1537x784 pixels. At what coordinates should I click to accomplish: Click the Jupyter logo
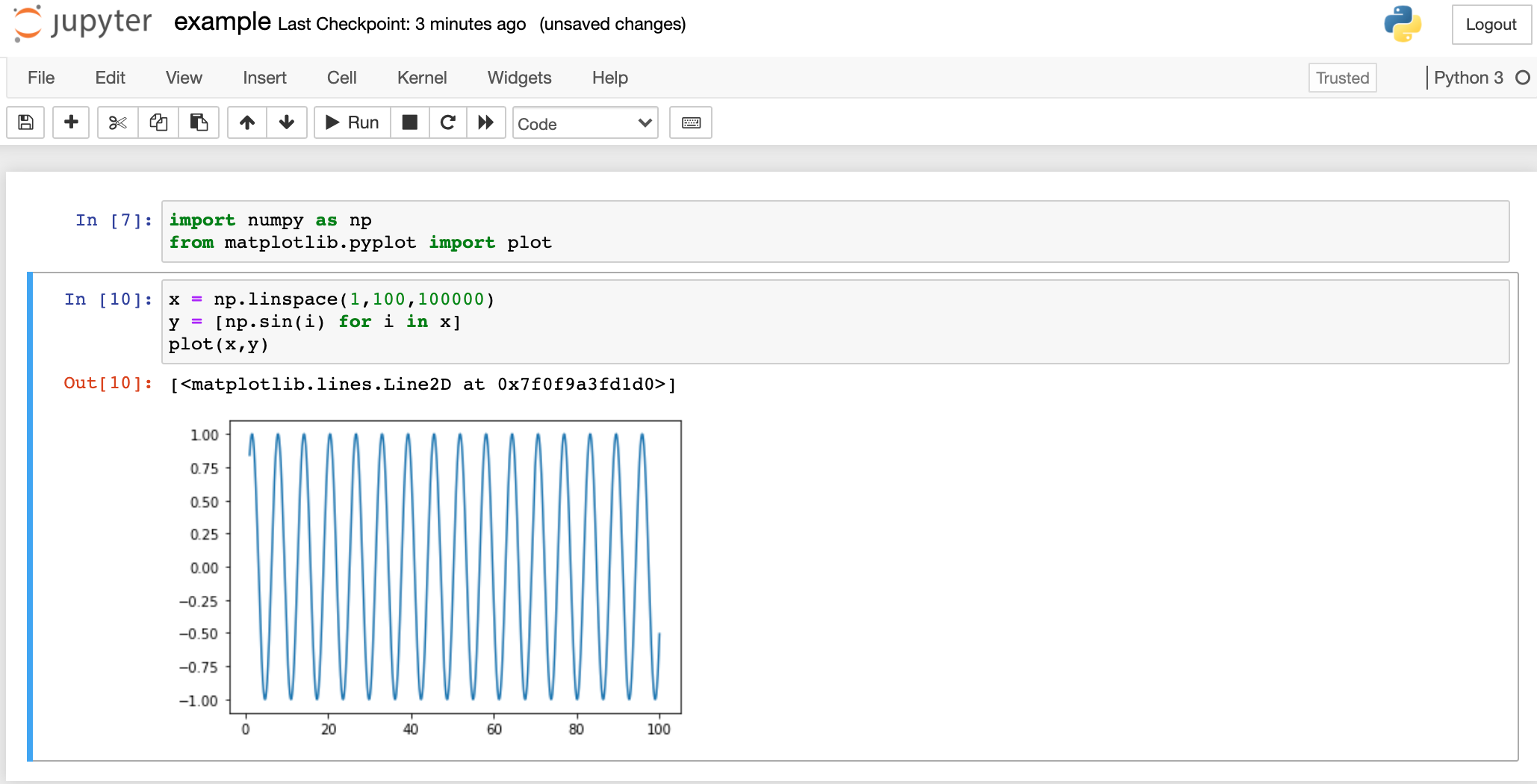tap(83, 23)
